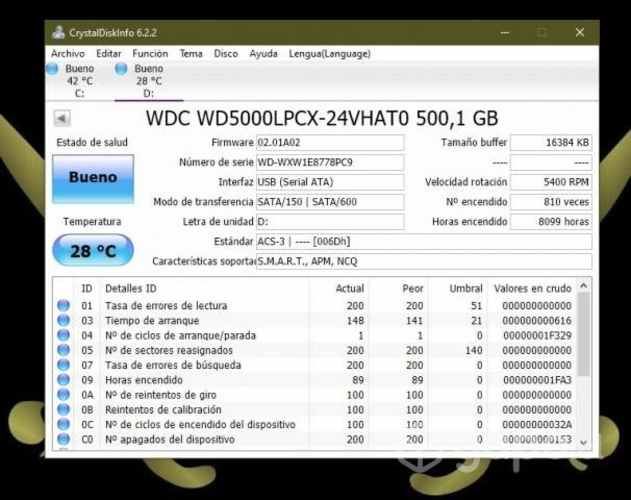Click the rotation speed field 5400 RPM
Image resolution: width=631 pixels, height=500 pixels.
coord(551,182)
